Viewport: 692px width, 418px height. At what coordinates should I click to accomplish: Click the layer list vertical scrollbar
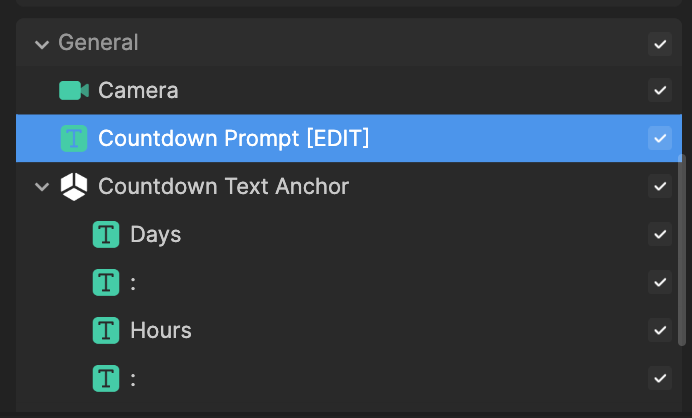pyautogui.click(x=682, y=250)
